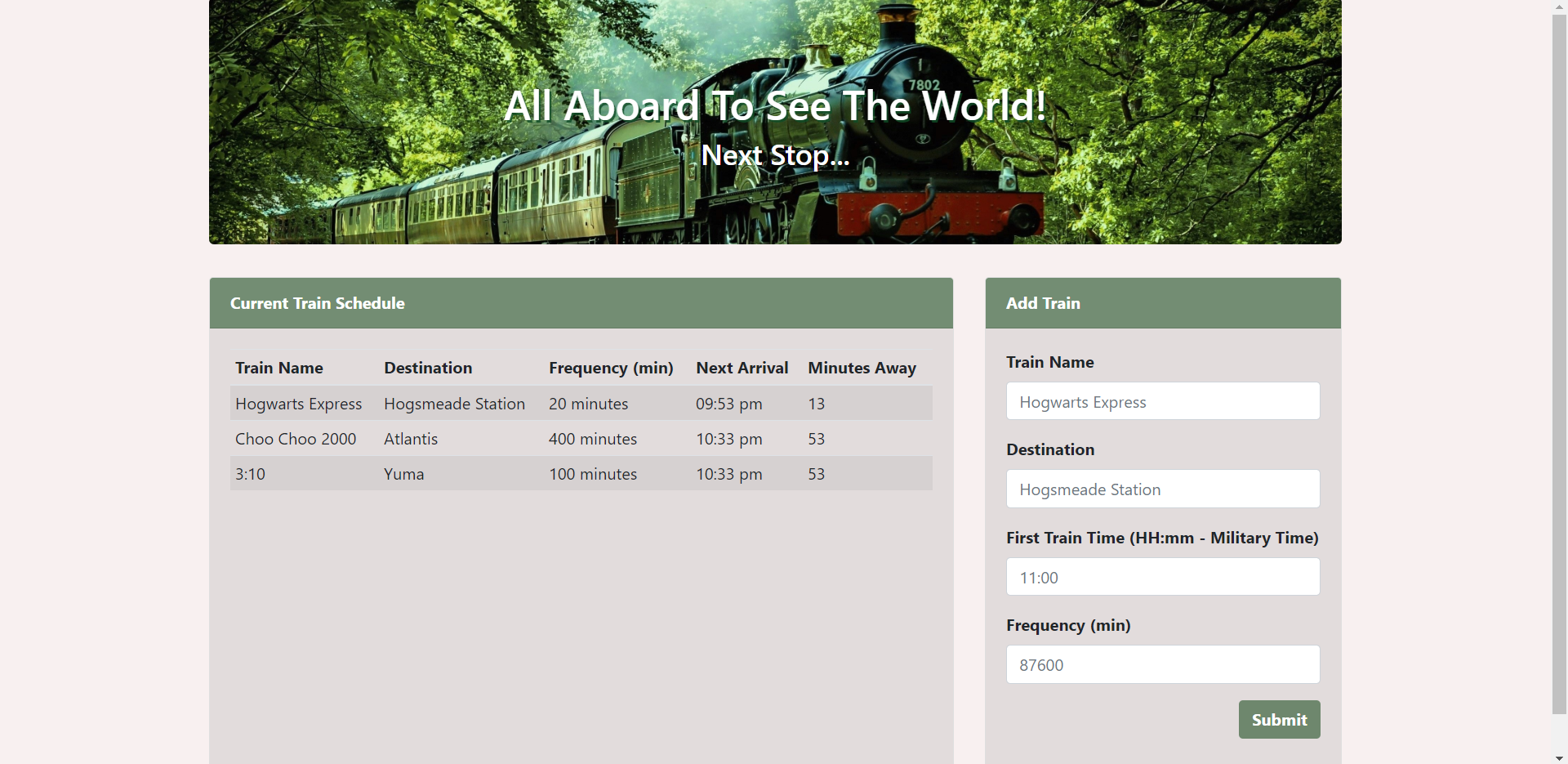Click the Train Name column header

(278, 368)
